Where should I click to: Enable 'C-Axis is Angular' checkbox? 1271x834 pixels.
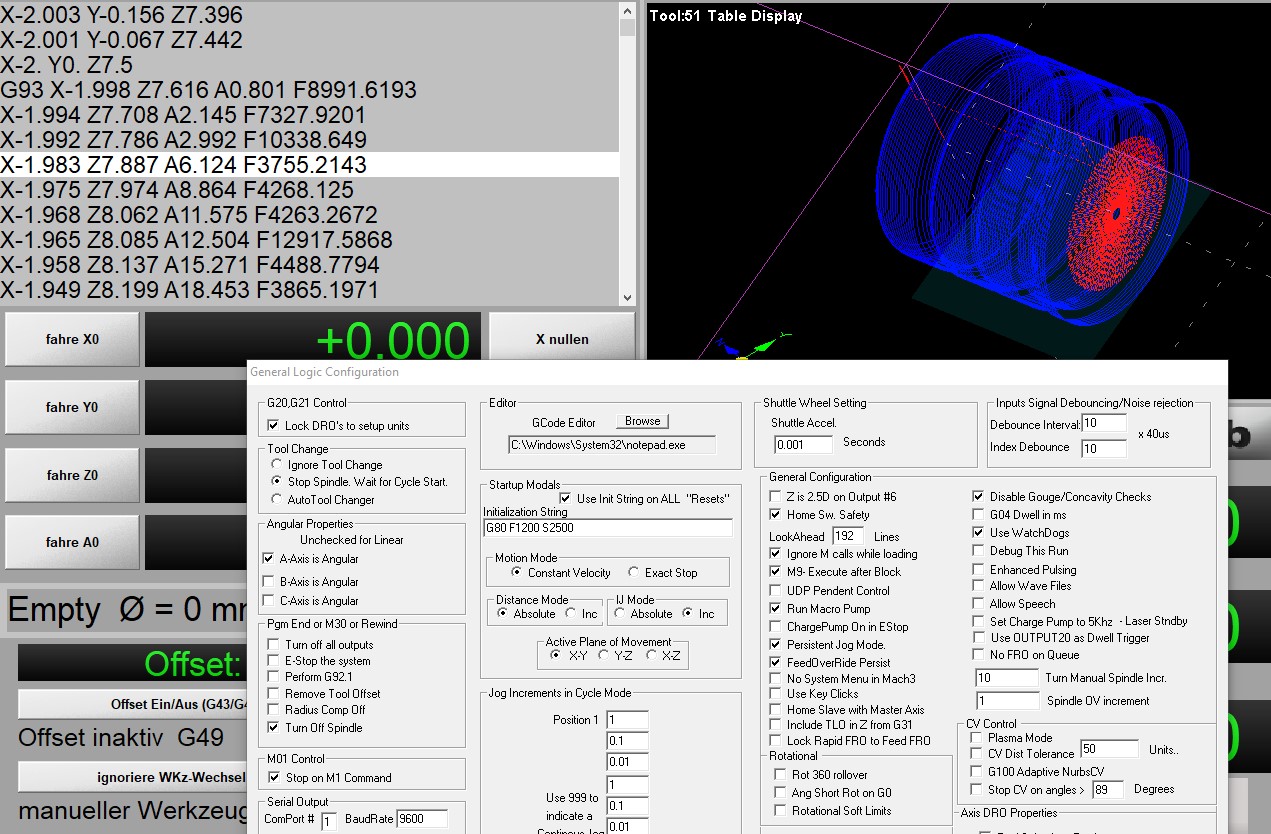(x=268, y=601)
